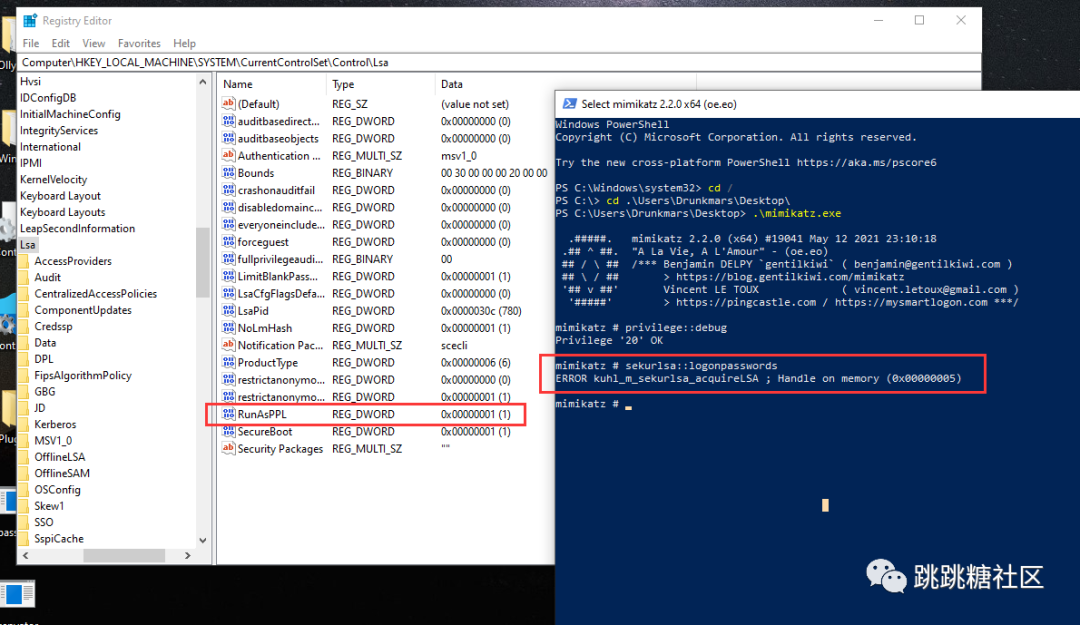The width and height of the screenshot is (1080, 625).
Task: Maximize the Registry Editor window
Action: [919, 20]
